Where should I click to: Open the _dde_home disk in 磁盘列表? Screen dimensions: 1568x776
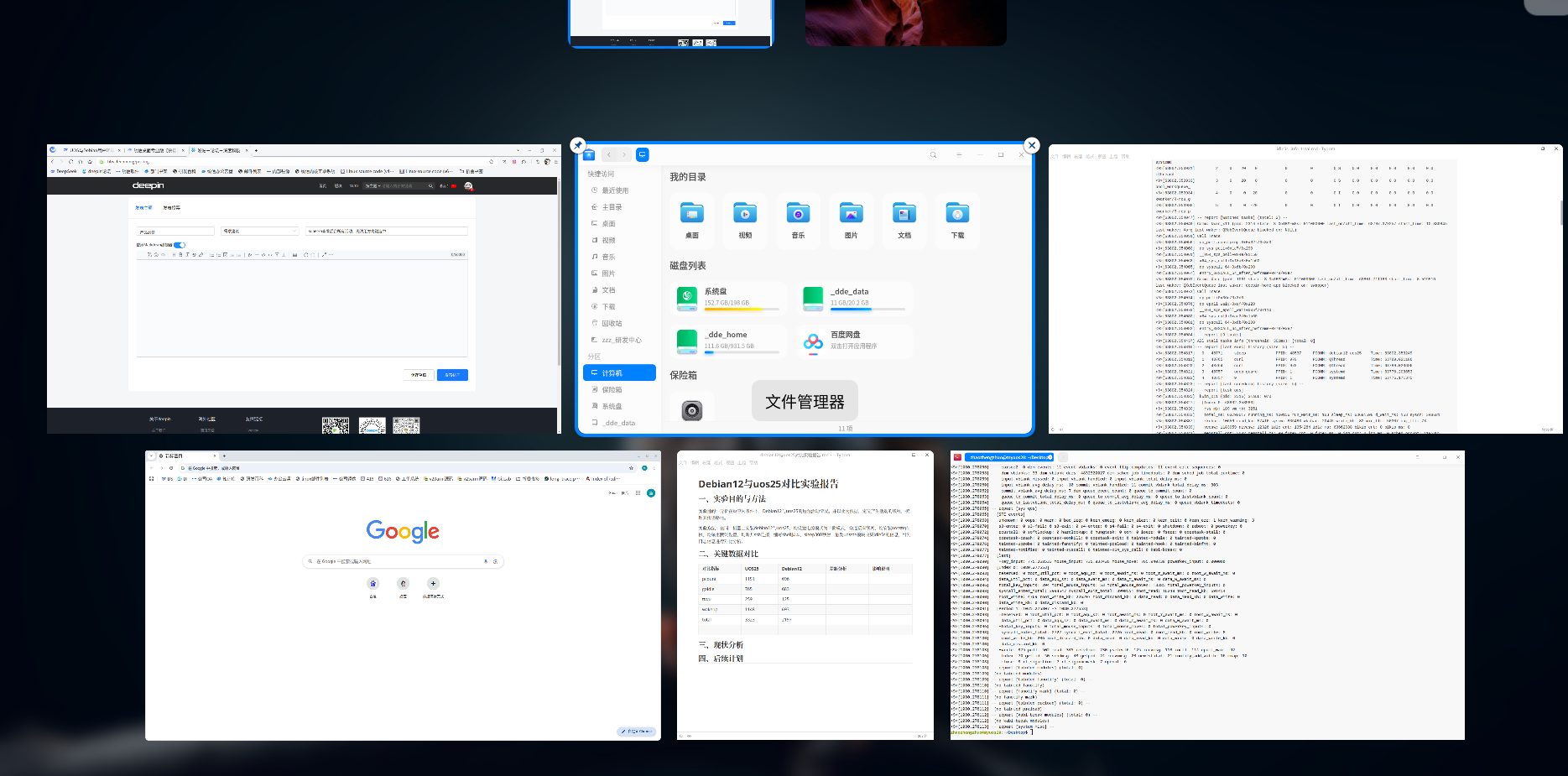click(728, 341)
